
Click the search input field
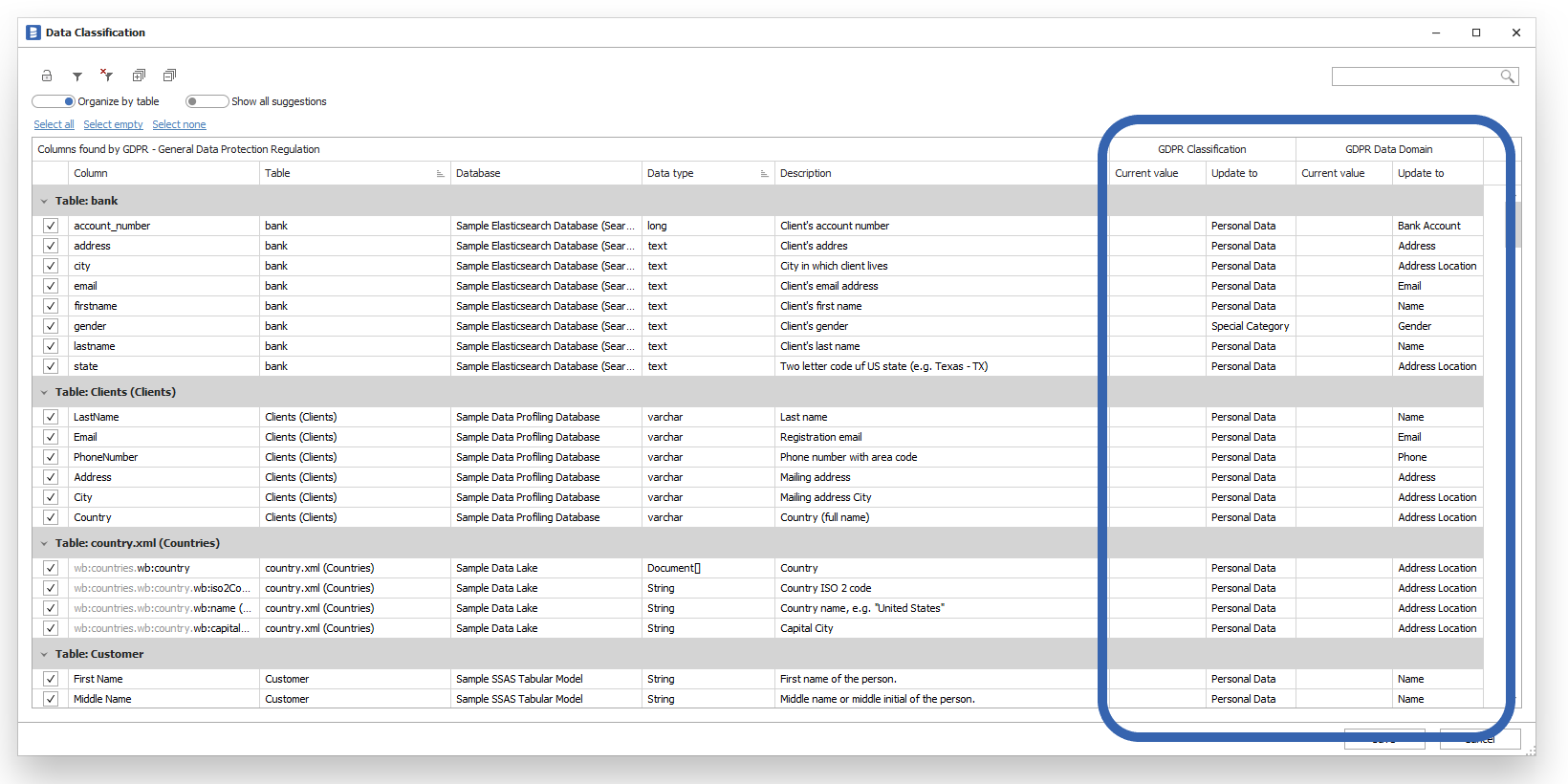1414,76
